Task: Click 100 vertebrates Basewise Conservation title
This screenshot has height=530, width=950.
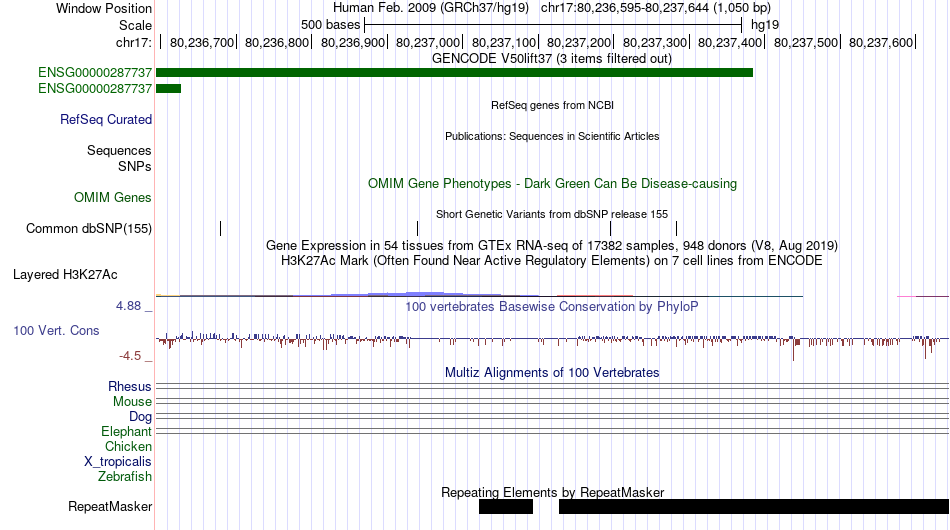Action: click(x=552, y=306)
